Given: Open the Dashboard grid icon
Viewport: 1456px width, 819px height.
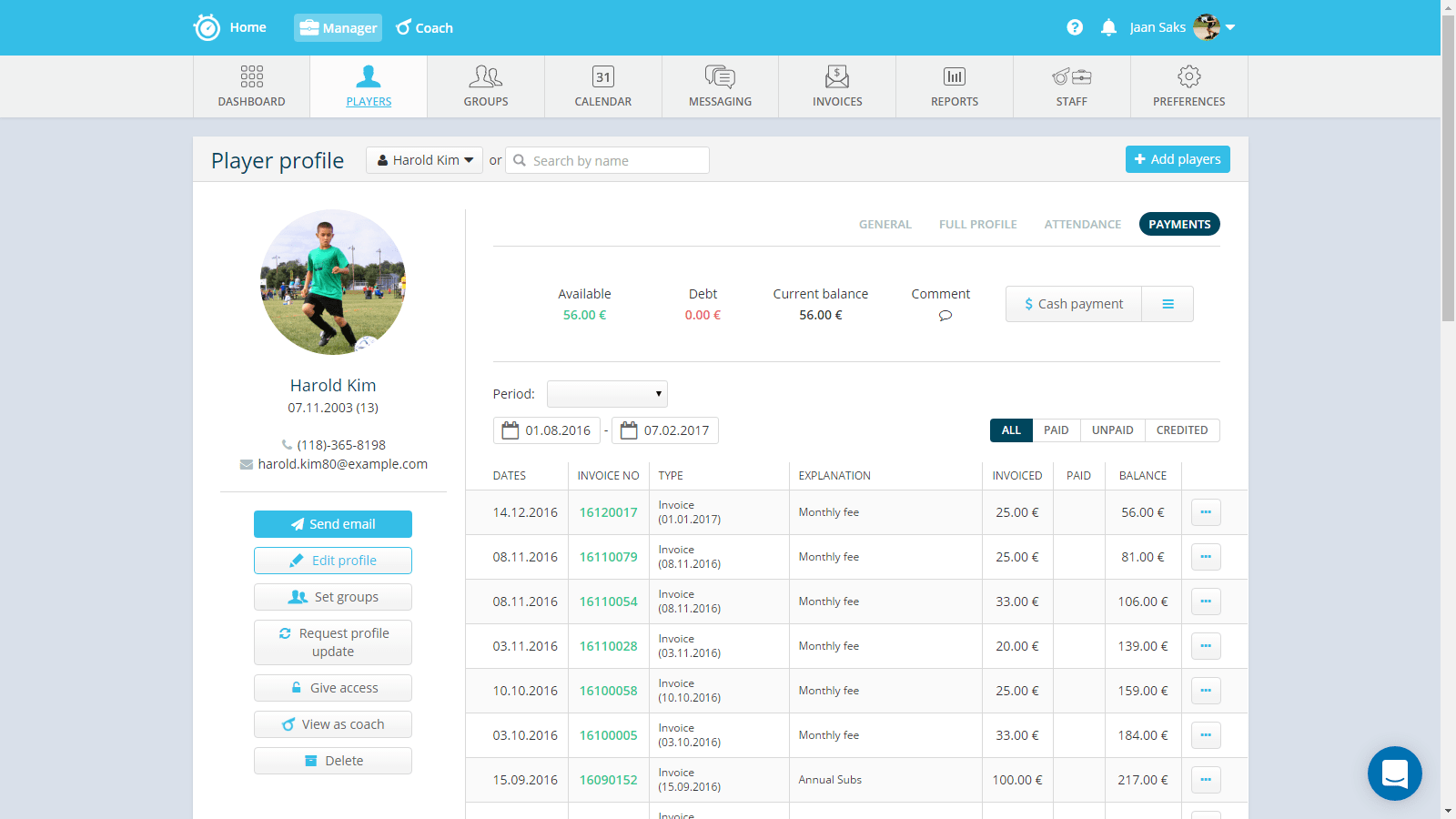Looking at the screenshot, I should point(251,77).
